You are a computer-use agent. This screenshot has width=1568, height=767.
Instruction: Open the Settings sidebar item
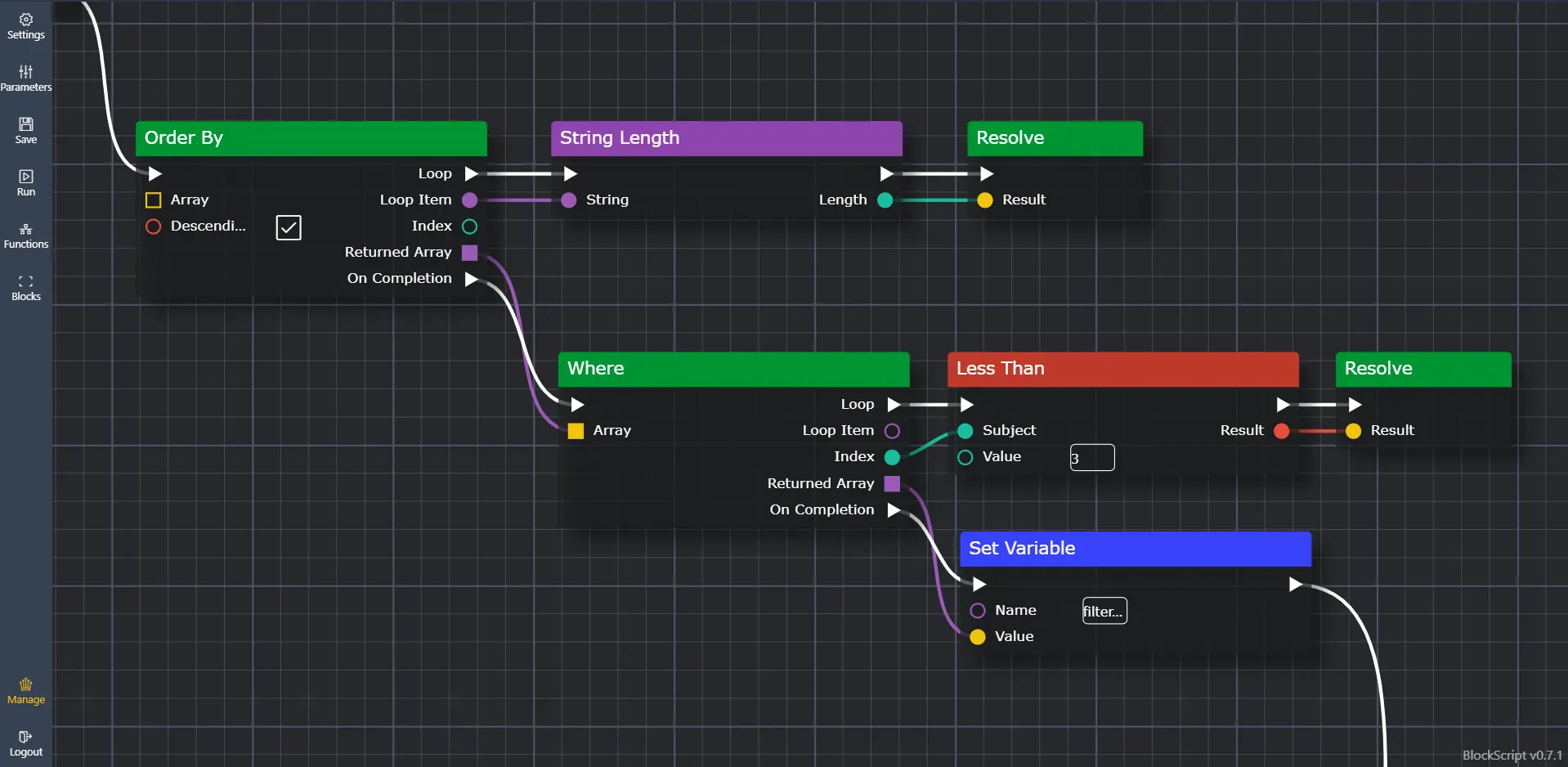(26, 26)
